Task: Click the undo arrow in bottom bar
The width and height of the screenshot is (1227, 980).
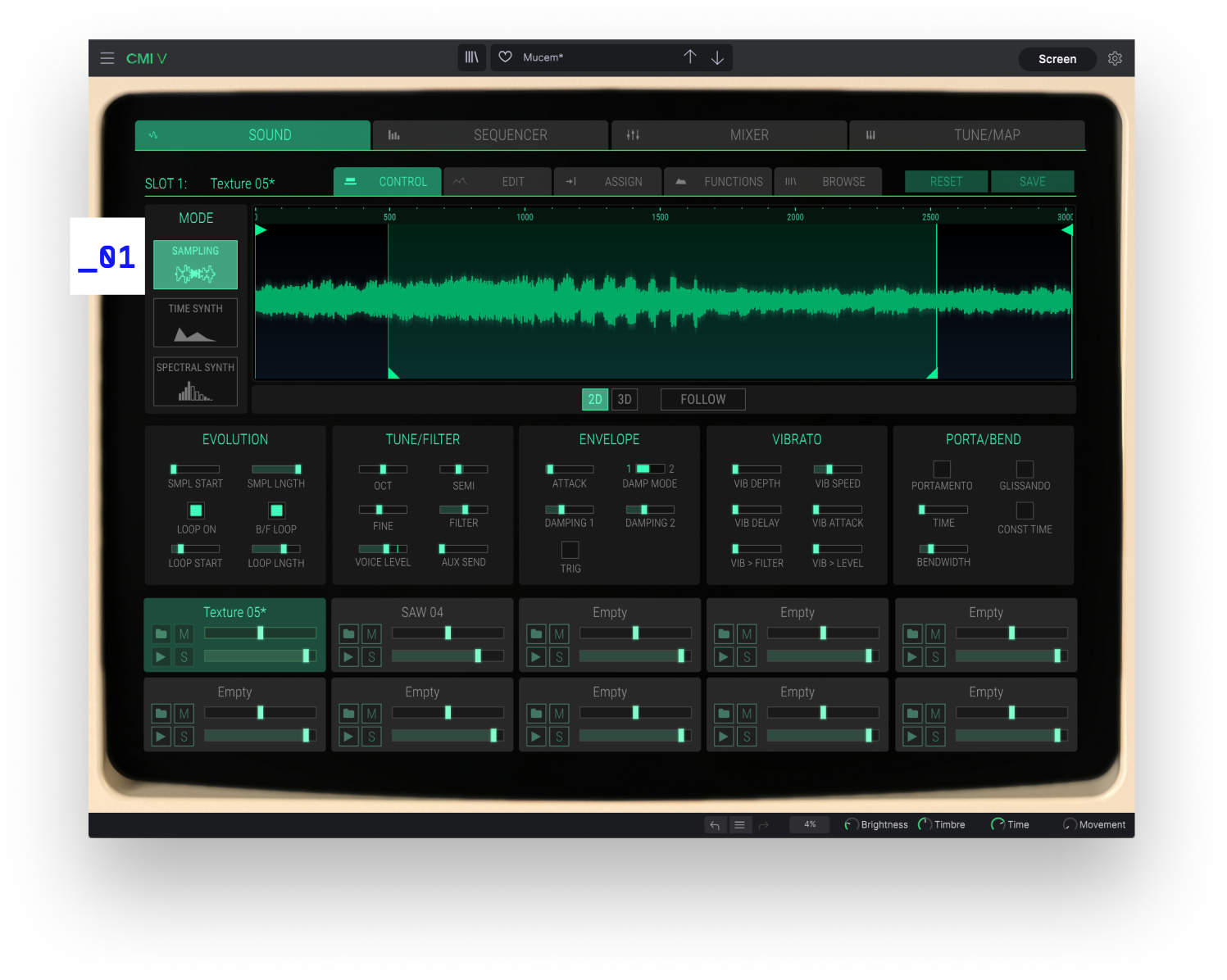Action: tap(715, 825)
